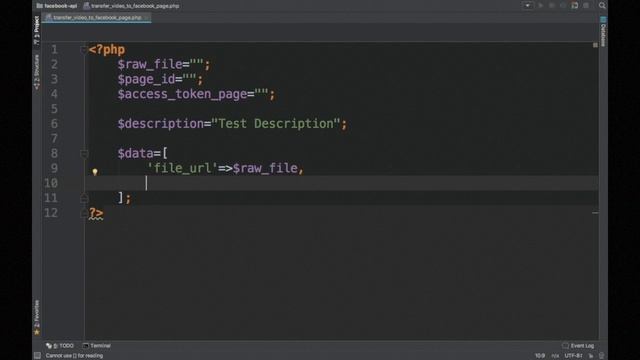Change the UTF-8 file encoding
This screenshot has width=640, height=360.
click(573, 356)
